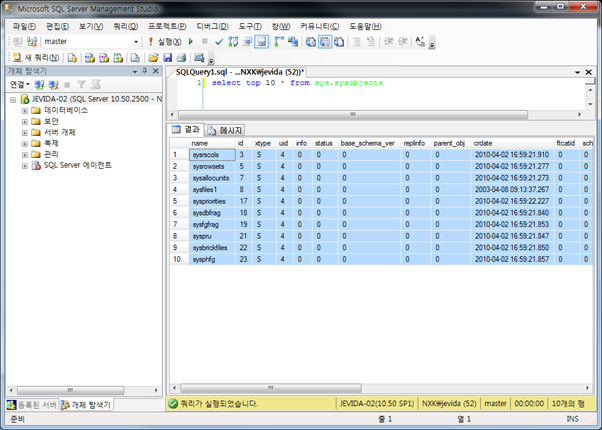Viewport: 602px width, 430px height.
Task: Open new Analysis Services DMX Query icon
Action: (104, 58)
